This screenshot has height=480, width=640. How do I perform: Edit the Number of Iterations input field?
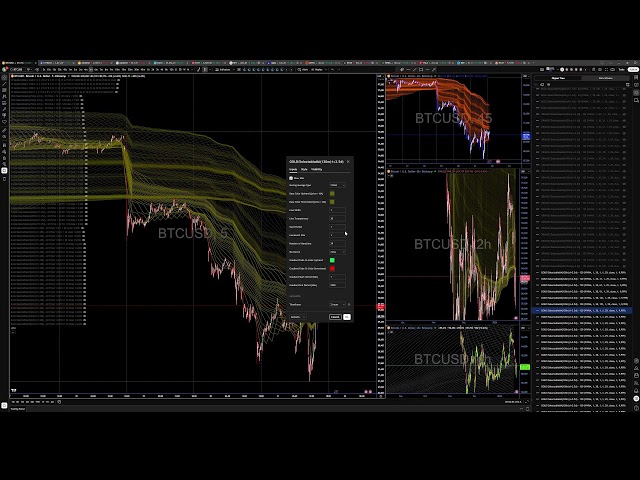(x=338, y=244)
